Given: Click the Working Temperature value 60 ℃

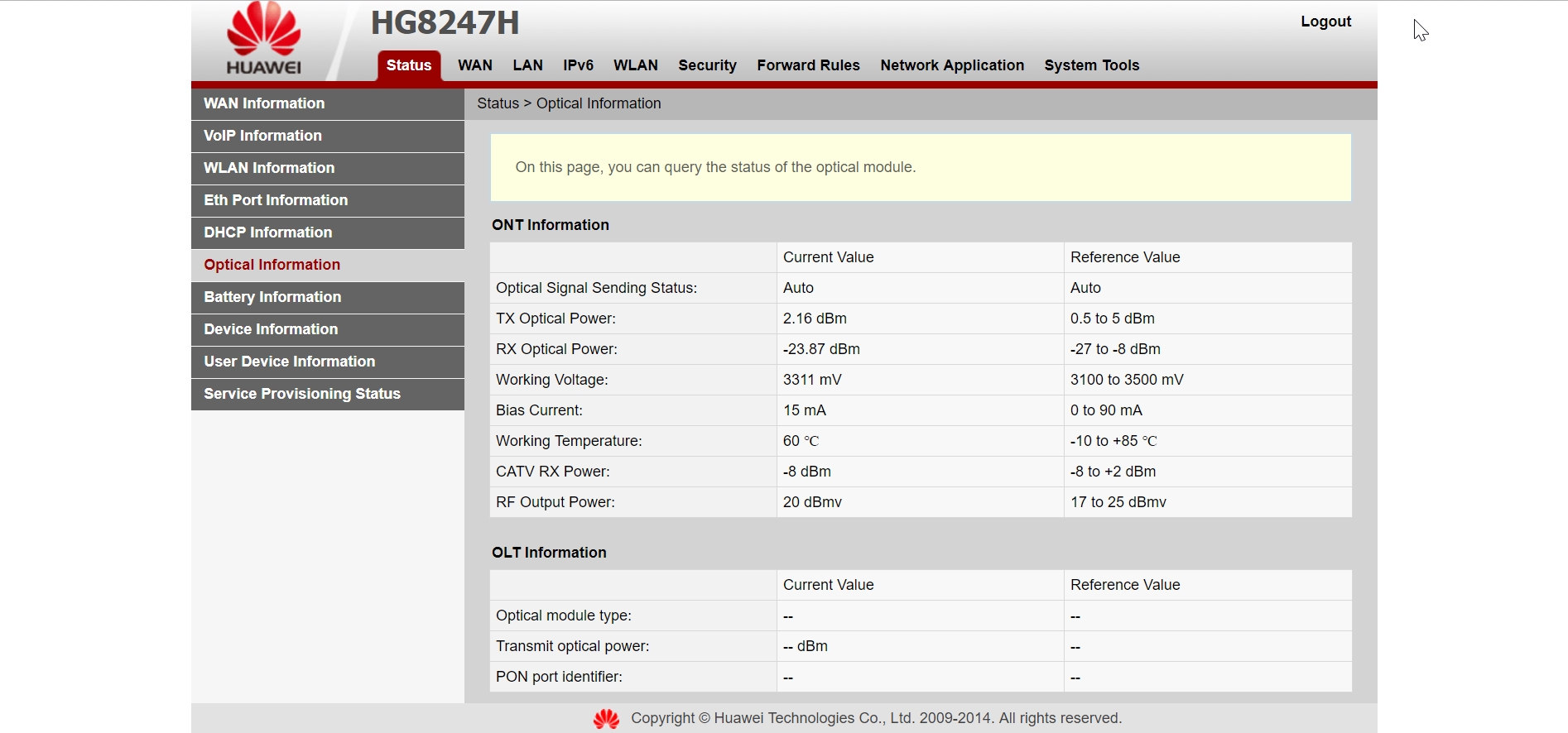Looking at the screenshot, I should 801,441.
